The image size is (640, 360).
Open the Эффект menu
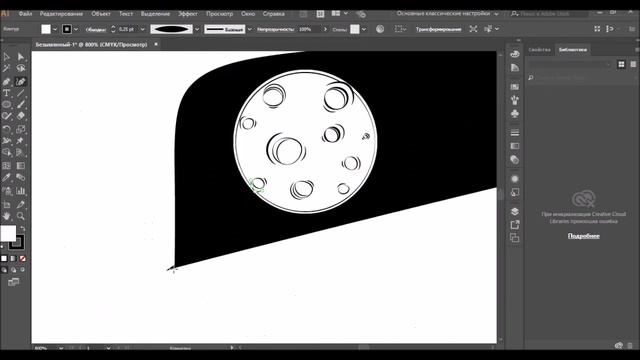tap(188, 13)
